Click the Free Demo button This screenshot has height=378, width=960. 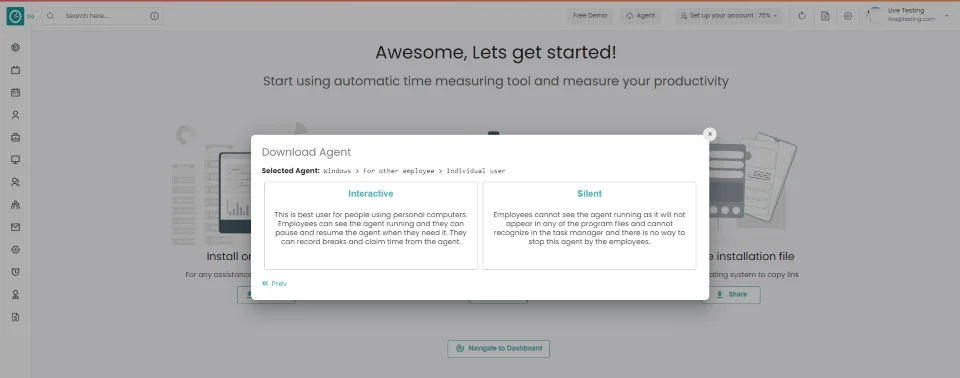point(590,16)
